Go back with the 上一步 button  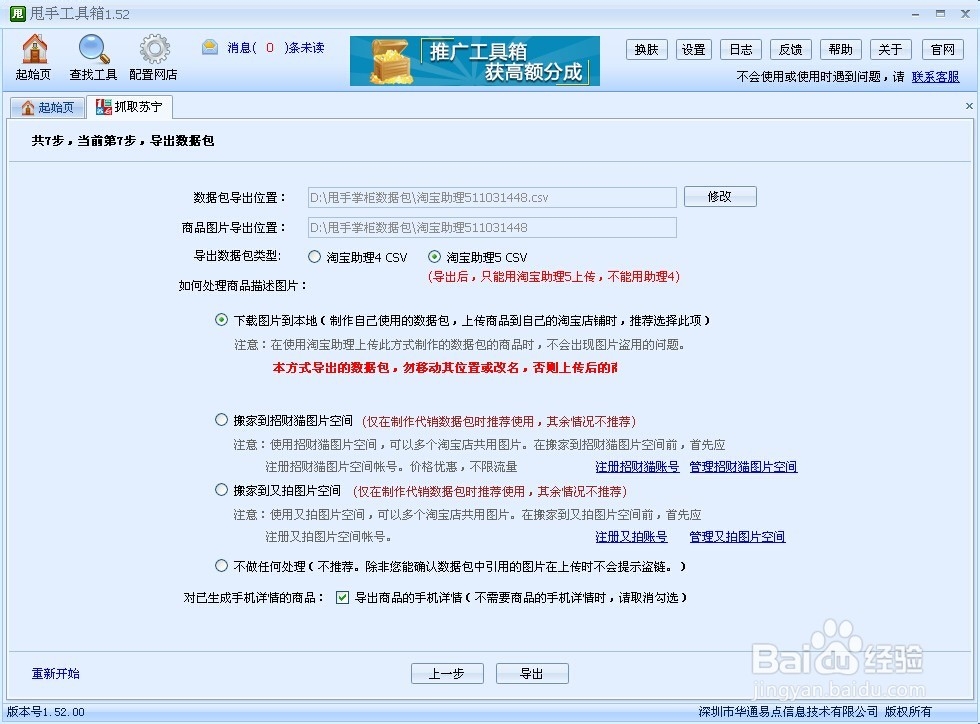click(x=446, y=673)
